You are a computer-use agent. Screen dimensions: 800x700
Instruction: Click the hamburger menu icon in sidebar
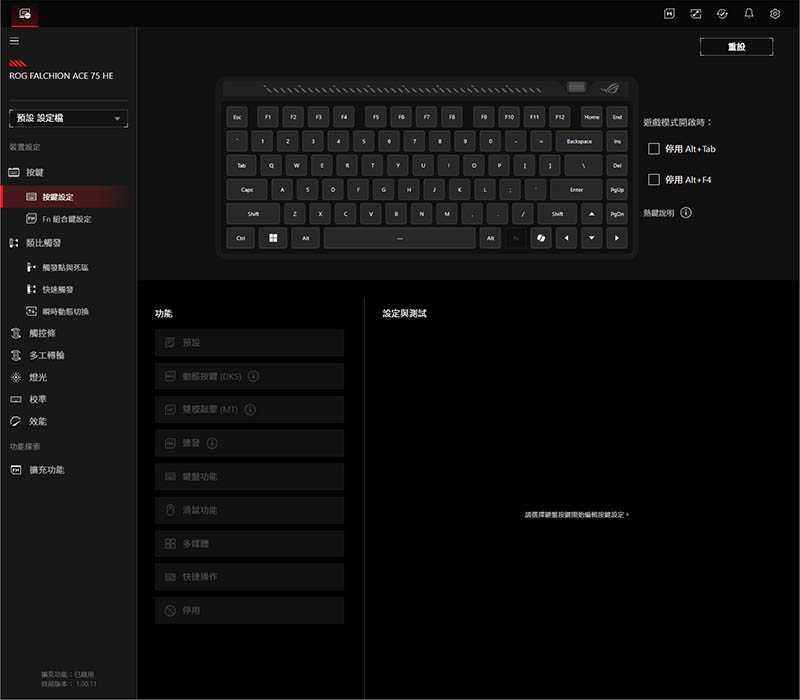point(14,41)
